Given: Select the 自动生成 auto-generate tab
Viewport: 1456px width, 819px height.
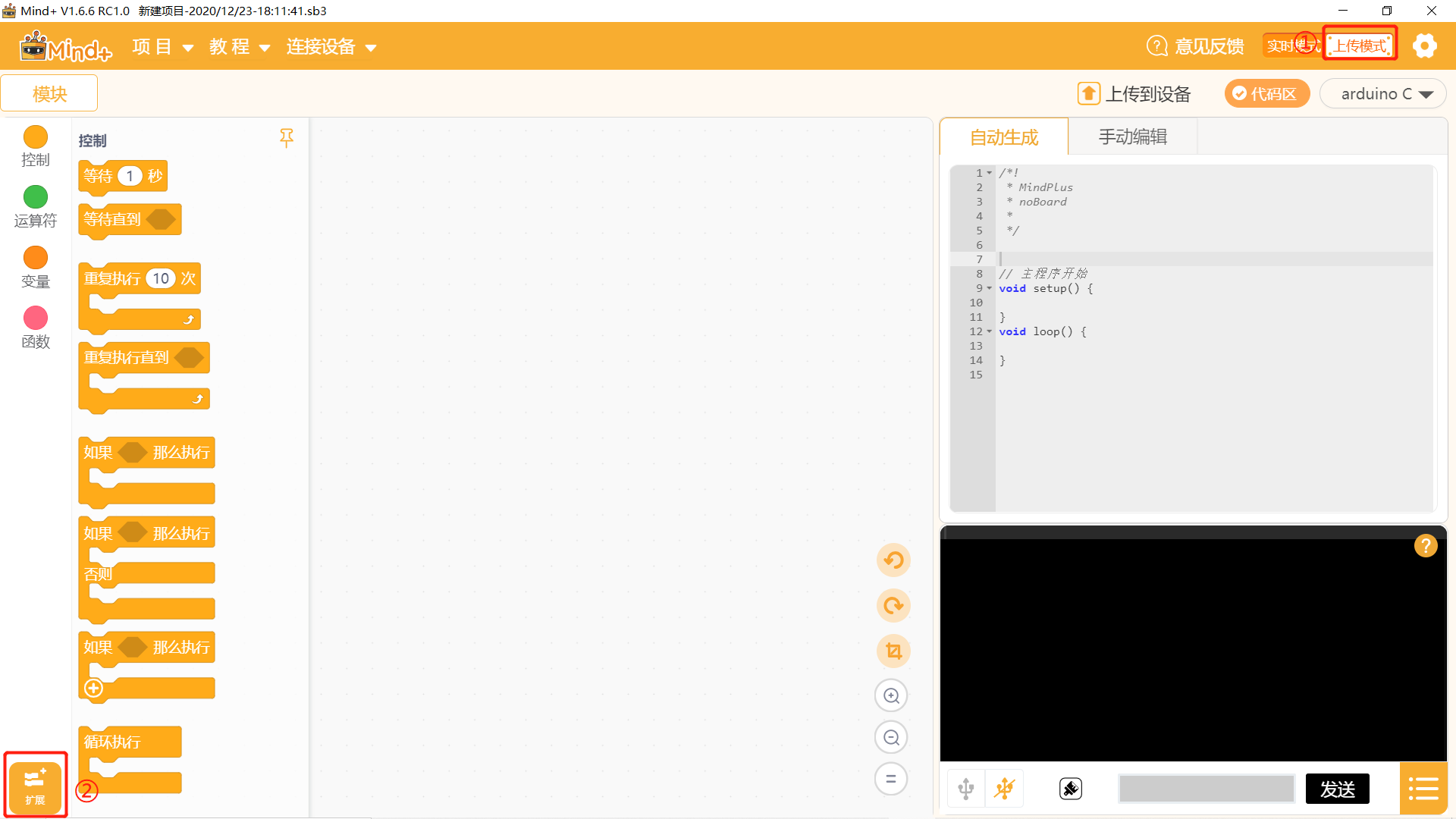Looking at the screenshot, I should [x=1004, y=137].
